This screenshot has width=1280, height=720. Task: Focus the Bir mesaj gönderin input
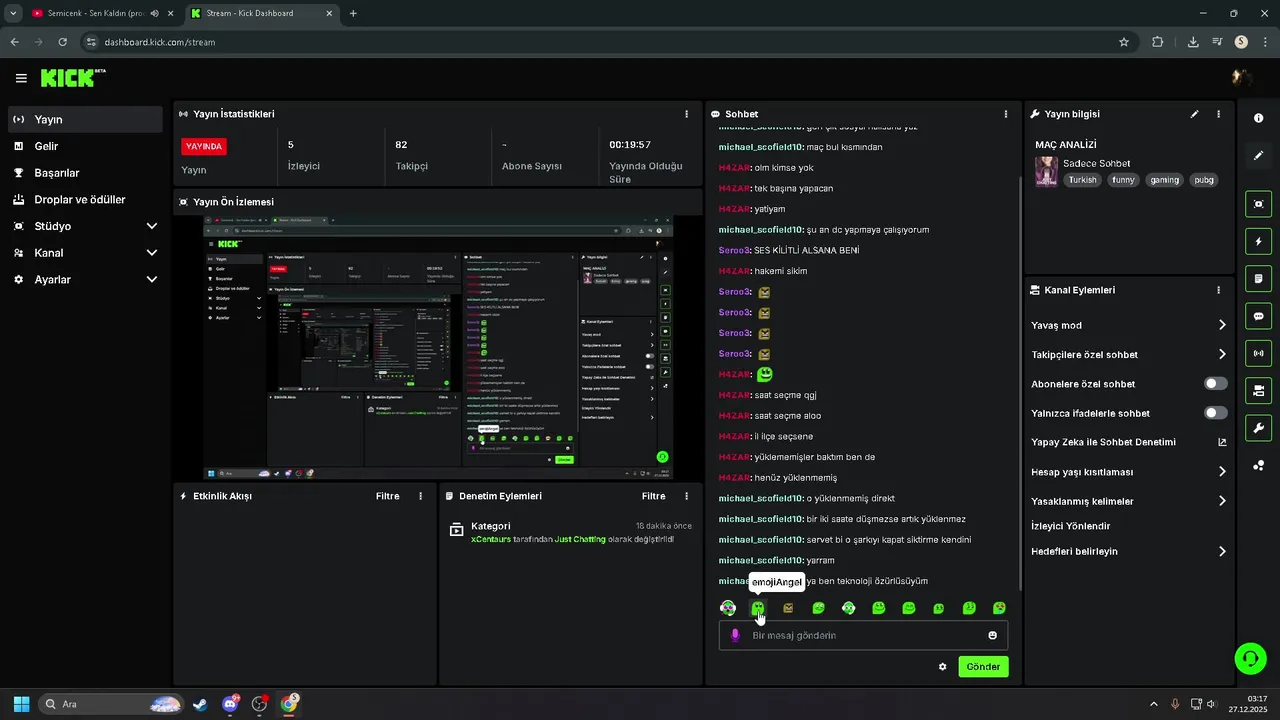pyautogui.click(x=864, y=635)
